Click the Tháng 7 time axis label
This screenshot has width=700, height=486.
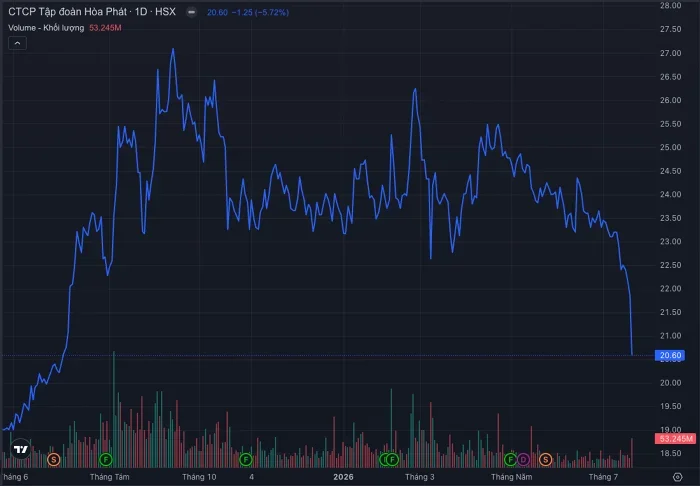[603, 477]
